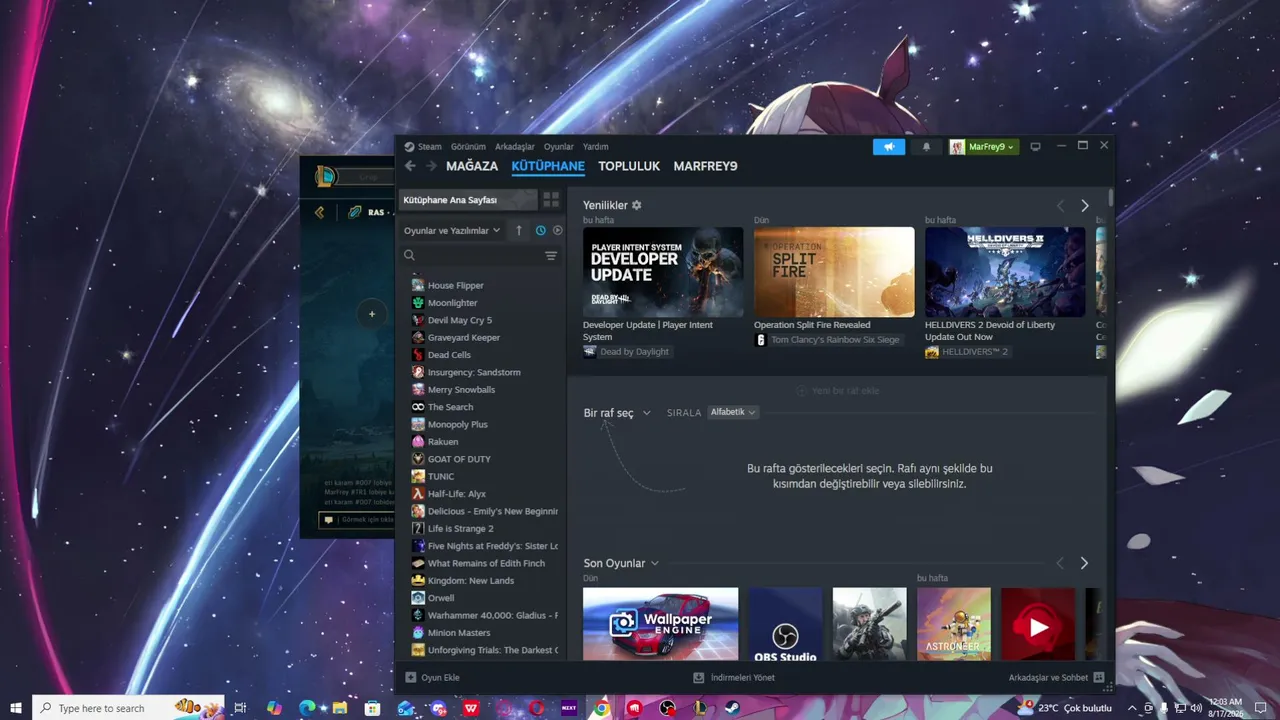
Task: Toggle the ready-to-play filter icon
Action: click(x=558, y=230)
